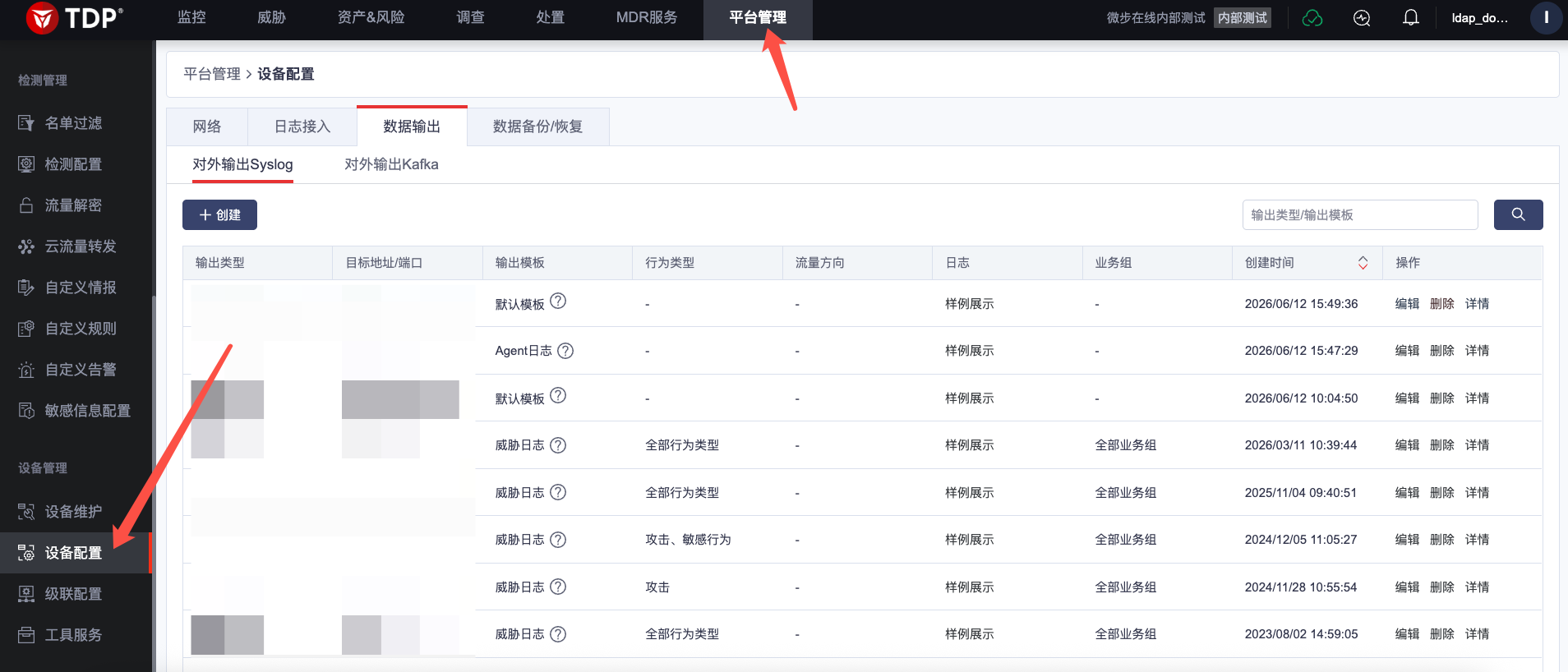Open 云流量转发 in the sidebar

click(80, 246)
